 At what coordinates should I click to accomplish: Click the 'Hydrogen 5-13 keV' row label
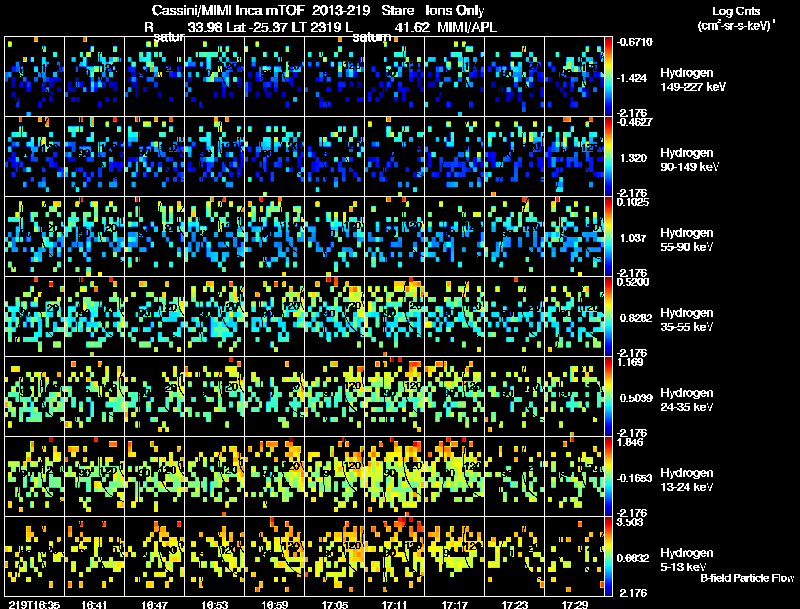coord(687,560)
